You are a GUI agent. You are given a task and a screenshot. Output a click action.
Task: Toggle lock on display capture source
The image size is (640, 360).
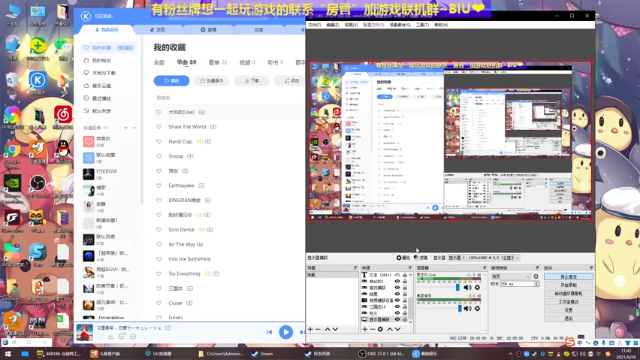click(405, 319)
